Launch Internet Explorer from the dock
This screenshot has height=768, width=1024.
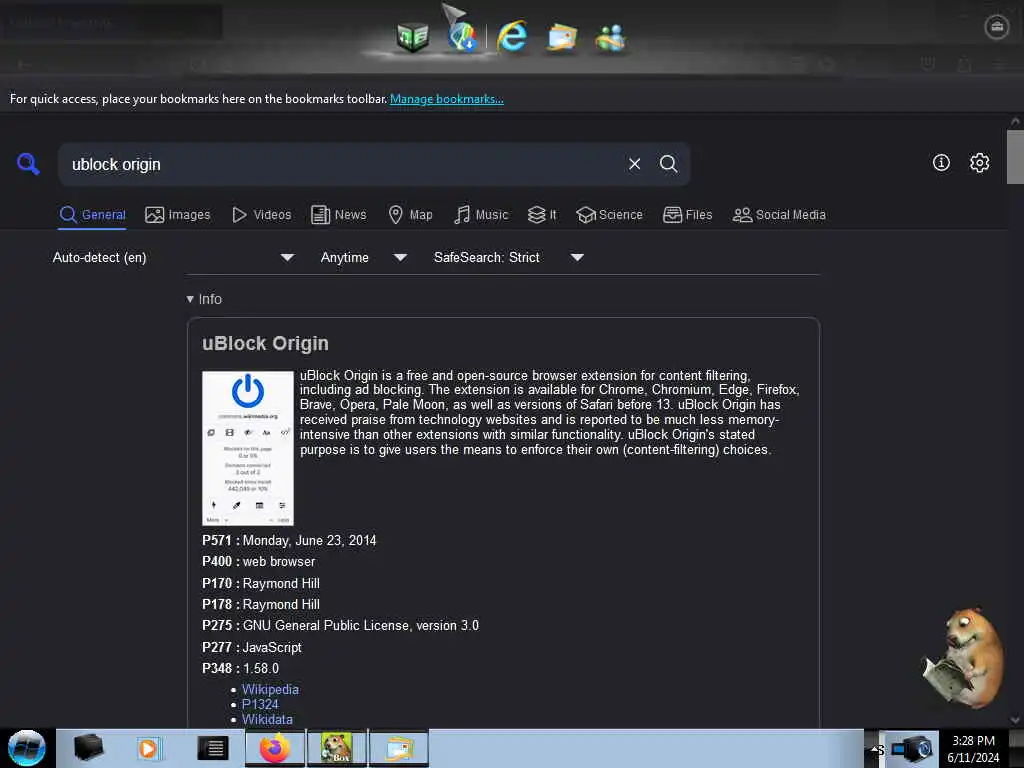512,36
